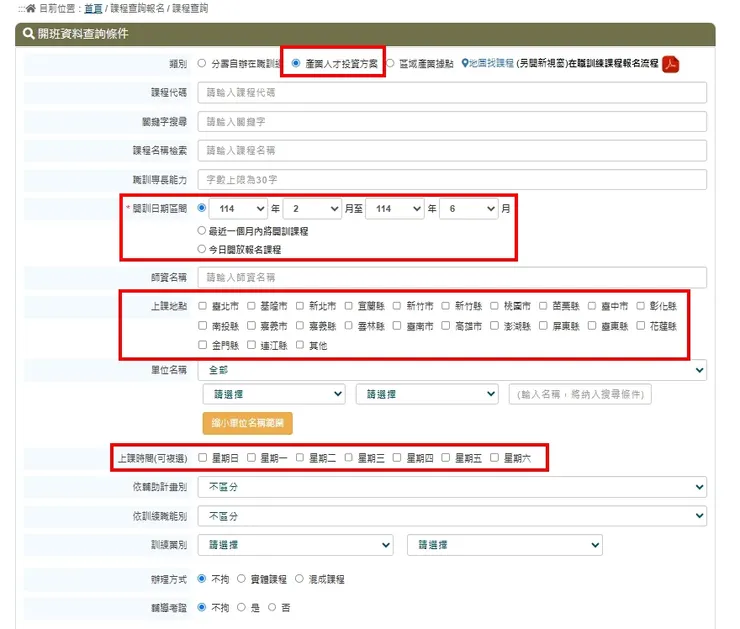740x629 pixels.
Task: Tick the 臺北市 checkbox
Action: (x=202, y=306)
